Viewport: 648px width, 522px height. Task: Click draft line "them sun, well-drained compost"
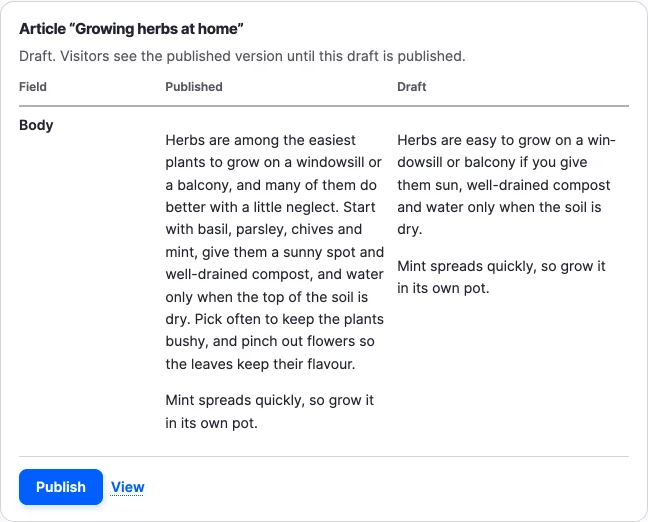click(x=504, y=185)
